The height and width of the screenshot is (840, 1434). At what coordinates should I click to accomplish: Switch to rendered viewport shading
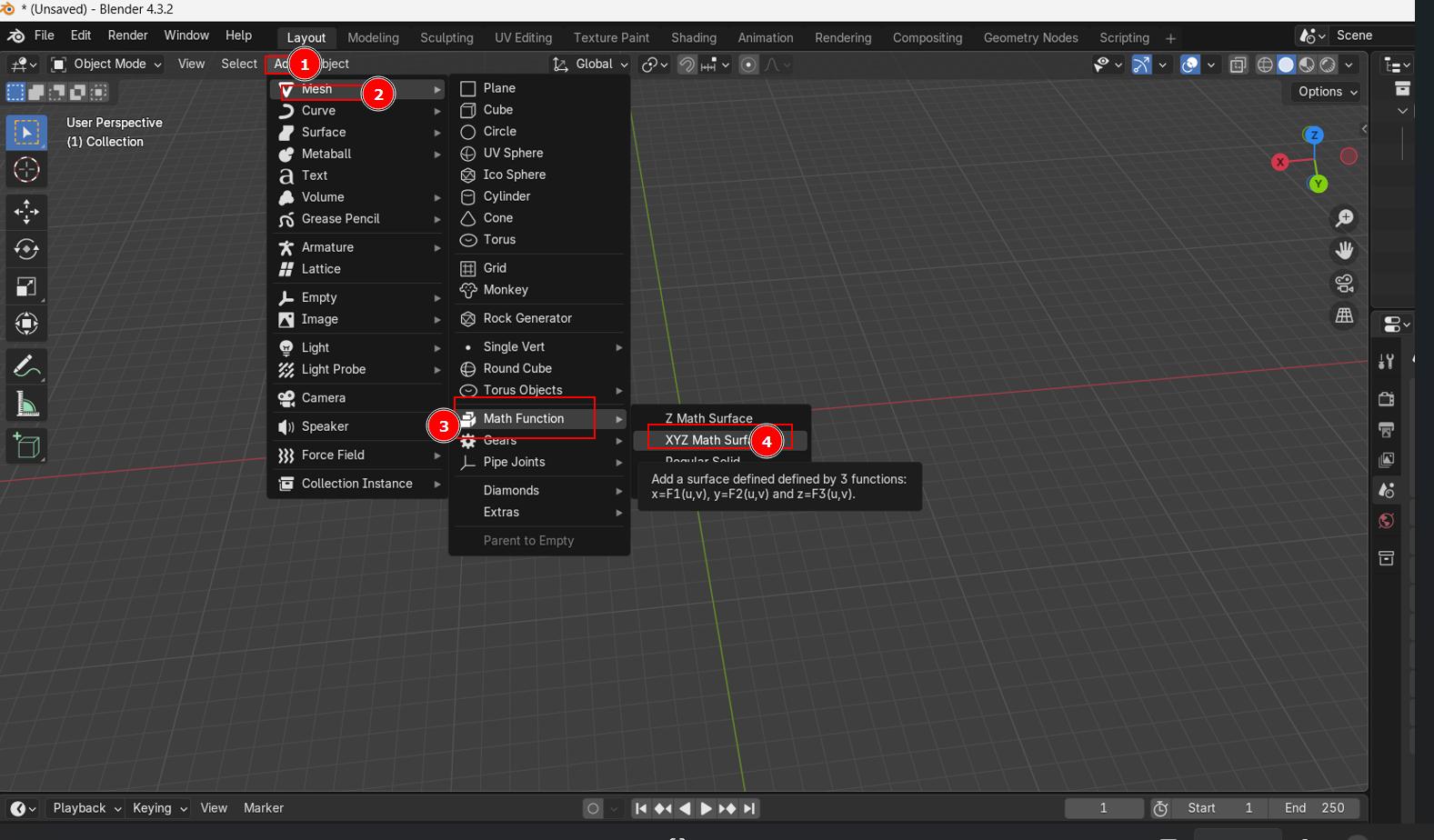1328,65
